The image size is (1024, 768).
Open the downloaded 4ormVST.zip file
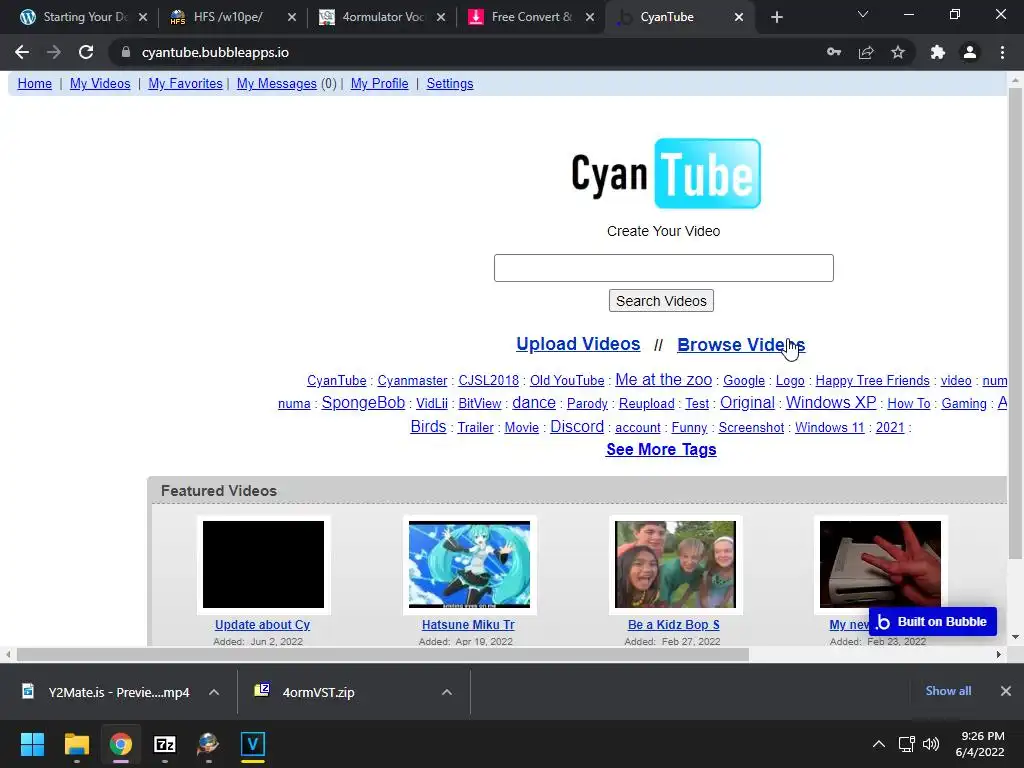point(320,692)
